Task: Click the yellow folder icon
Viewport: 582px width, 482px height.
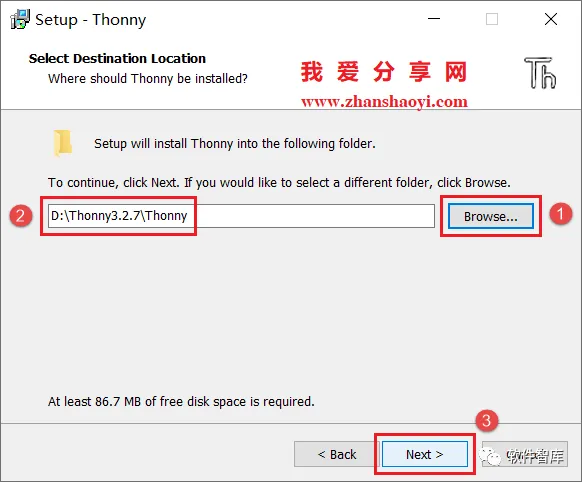Action: [63, 143]
